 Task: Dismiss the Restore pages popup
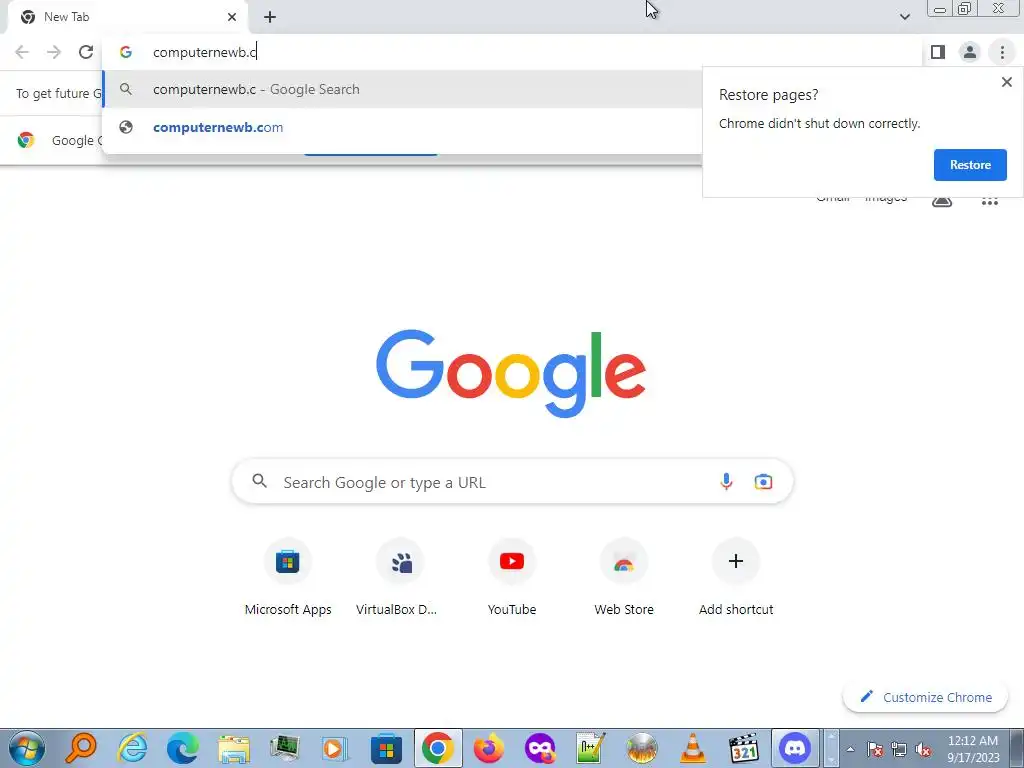[x=1006, y=82]
